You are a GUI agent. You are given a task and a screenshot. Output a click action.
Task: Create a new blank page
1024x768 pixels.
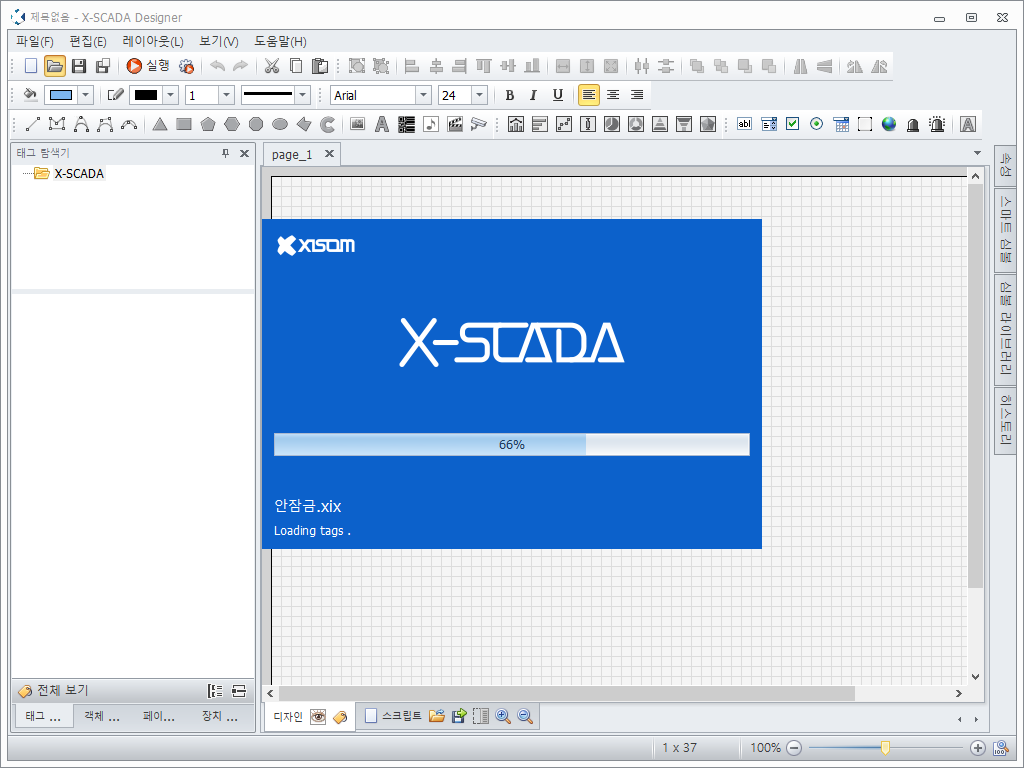(x=31, y=66)
